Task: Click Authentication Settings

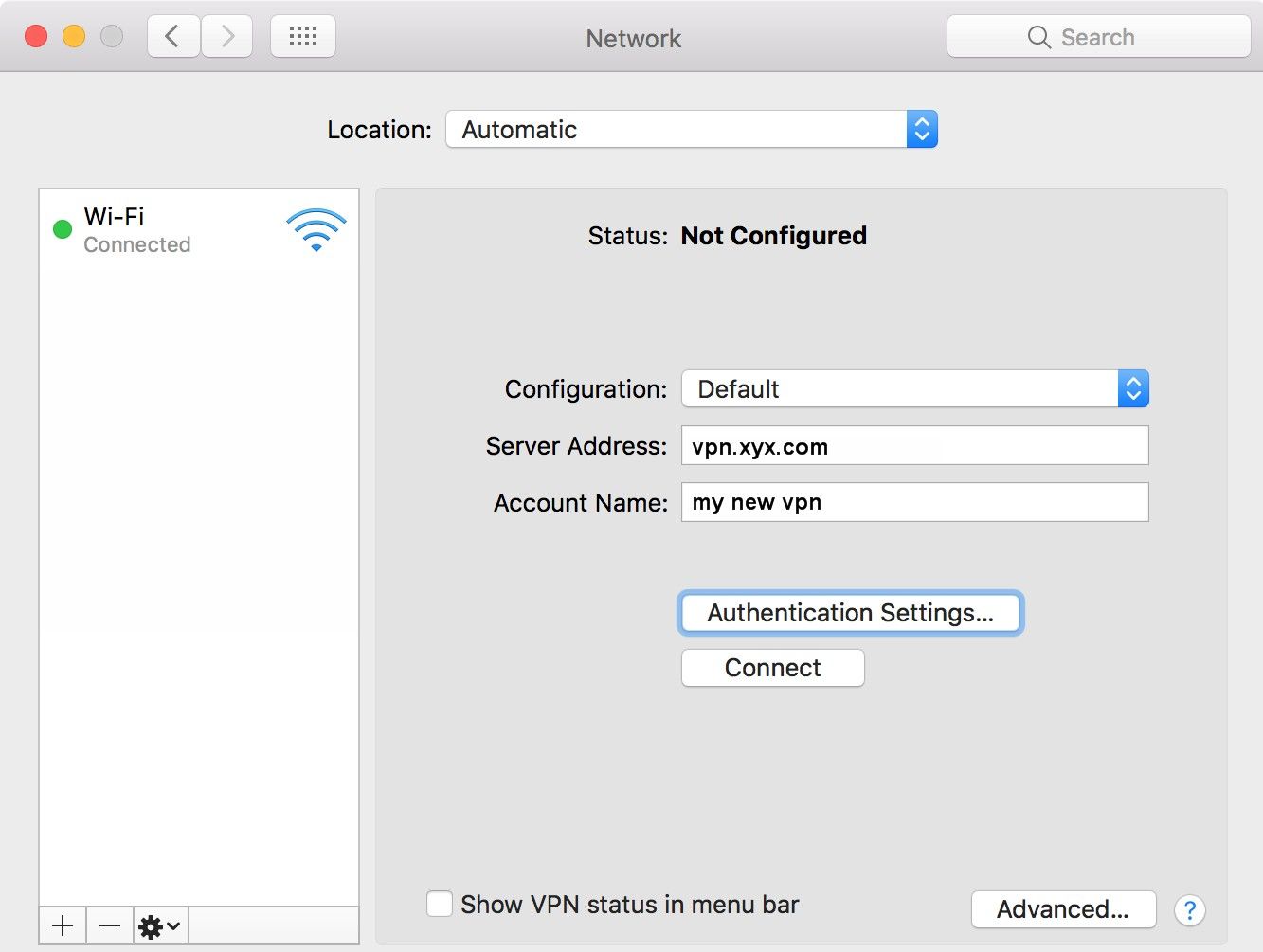Action: [850, 613]
